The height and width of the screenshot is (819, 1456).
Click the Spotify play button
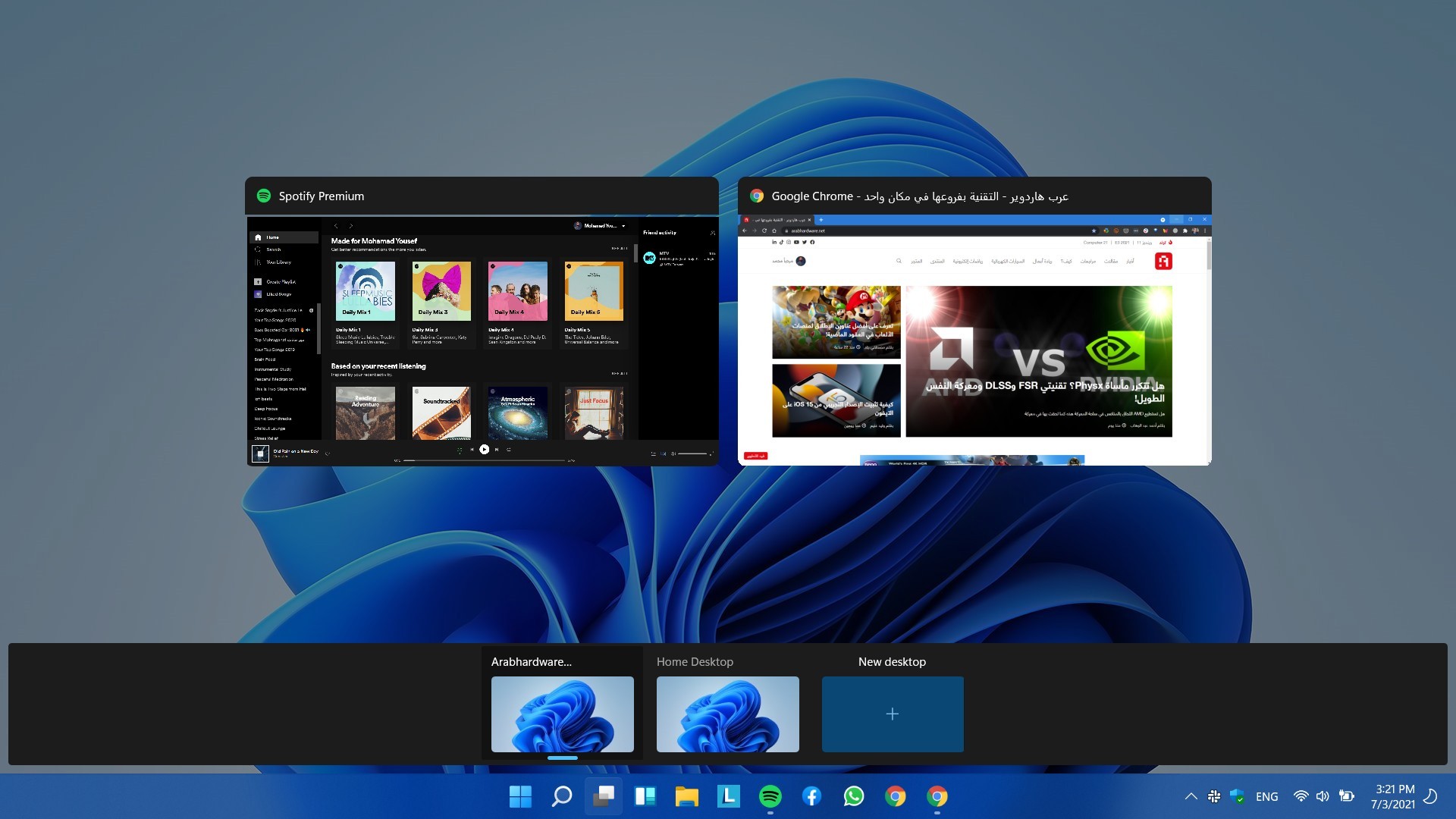click(484, 450)
